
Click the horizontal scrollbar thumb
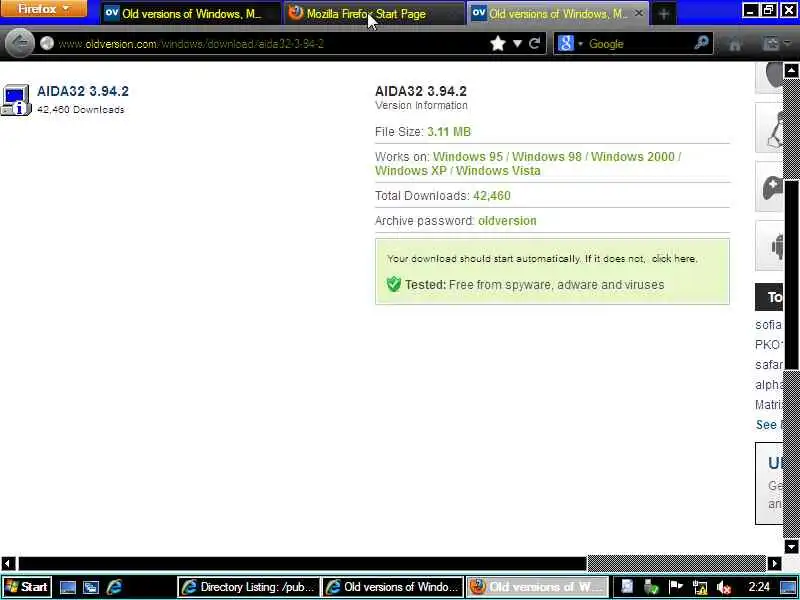coord(303,563)
